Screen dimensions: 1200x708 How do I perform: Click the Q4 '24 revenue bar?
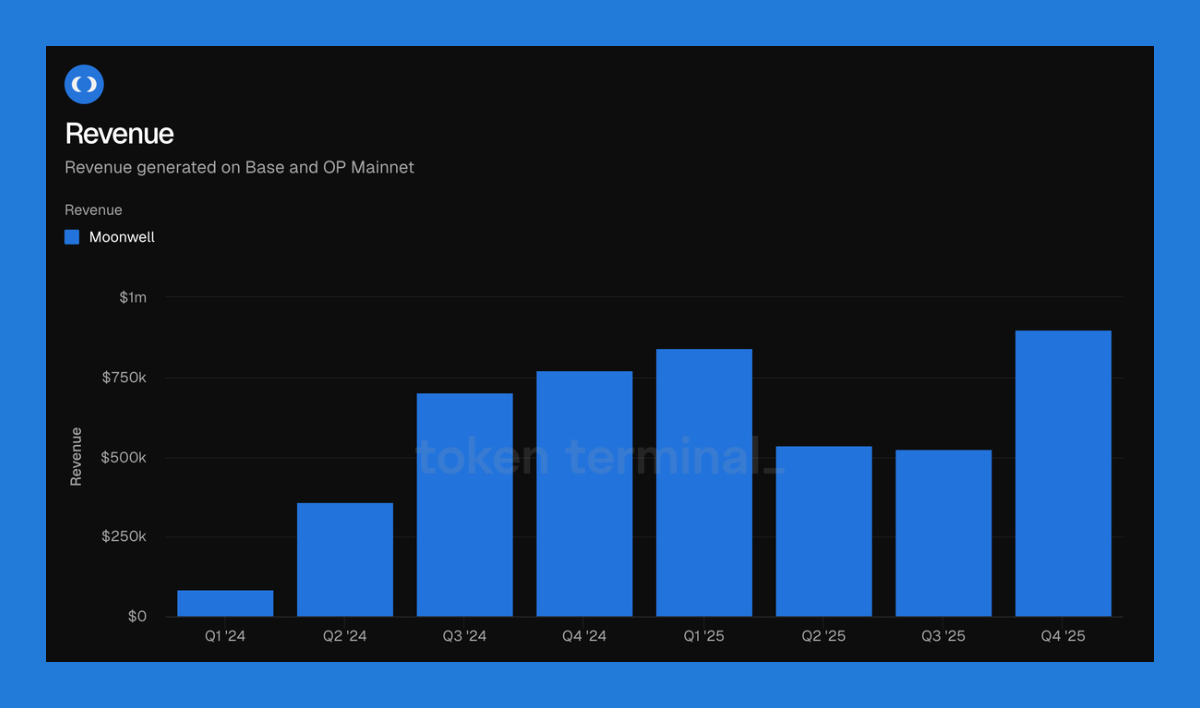[x=584, y=494]
